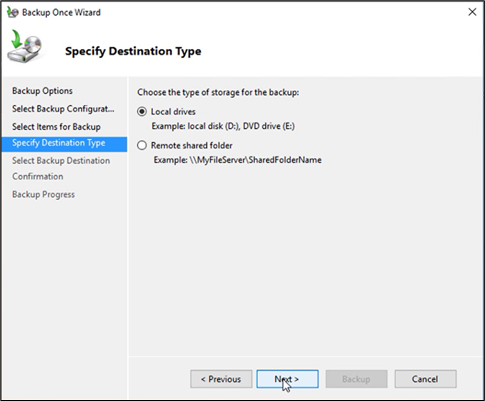Open the Select Backup Configuration step
Screen dimensions: 485x401
pos(63,109)
